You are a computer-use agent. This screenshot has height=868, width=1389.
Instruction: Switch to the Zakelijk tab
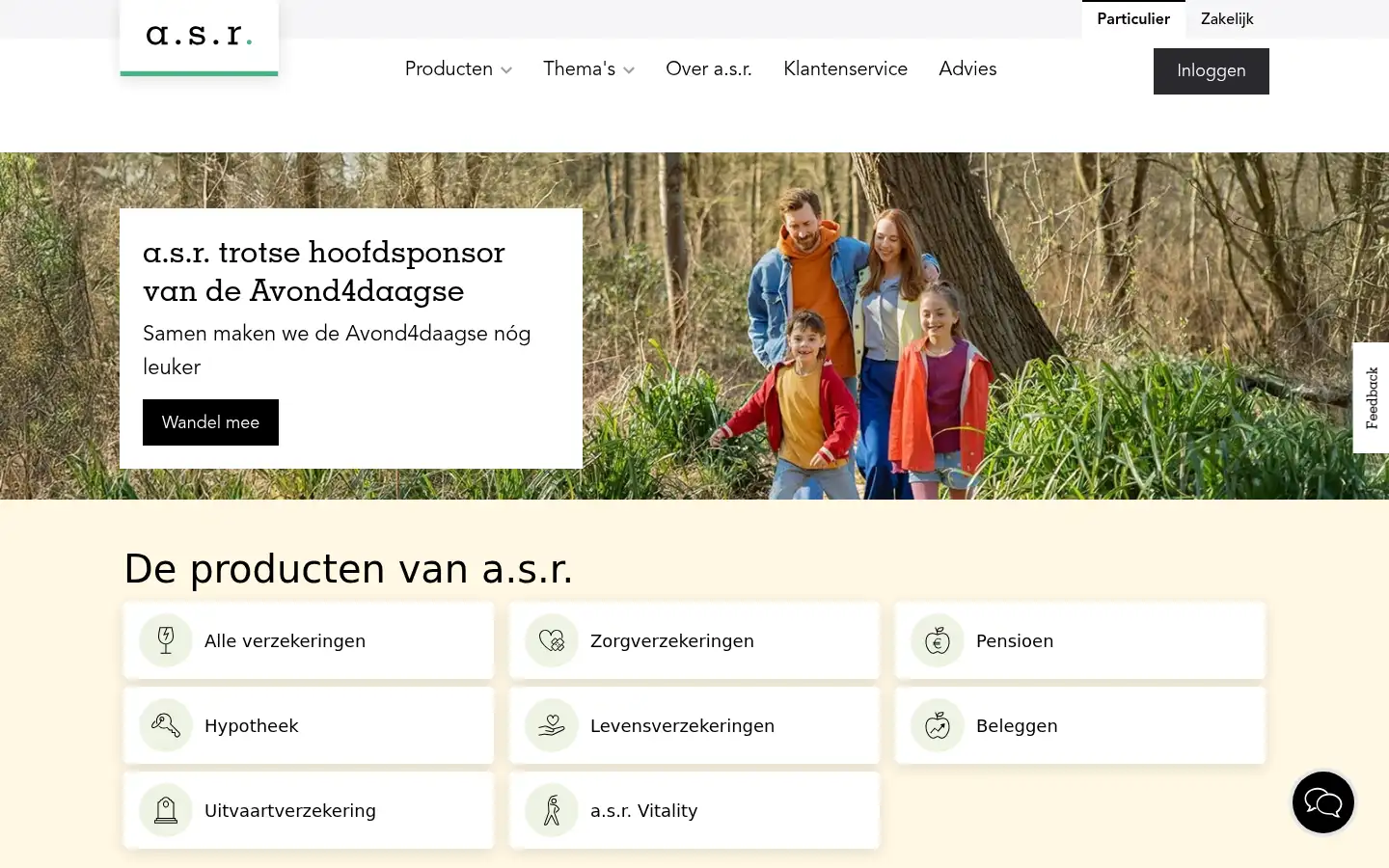1227,19
